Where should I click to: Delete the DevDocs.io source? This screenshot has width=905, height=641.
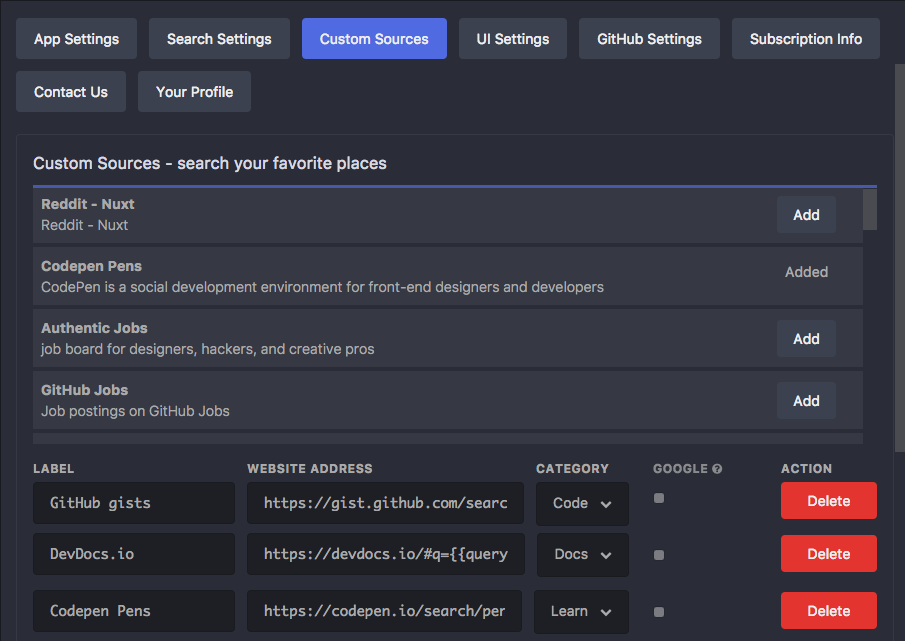point(829,554)
